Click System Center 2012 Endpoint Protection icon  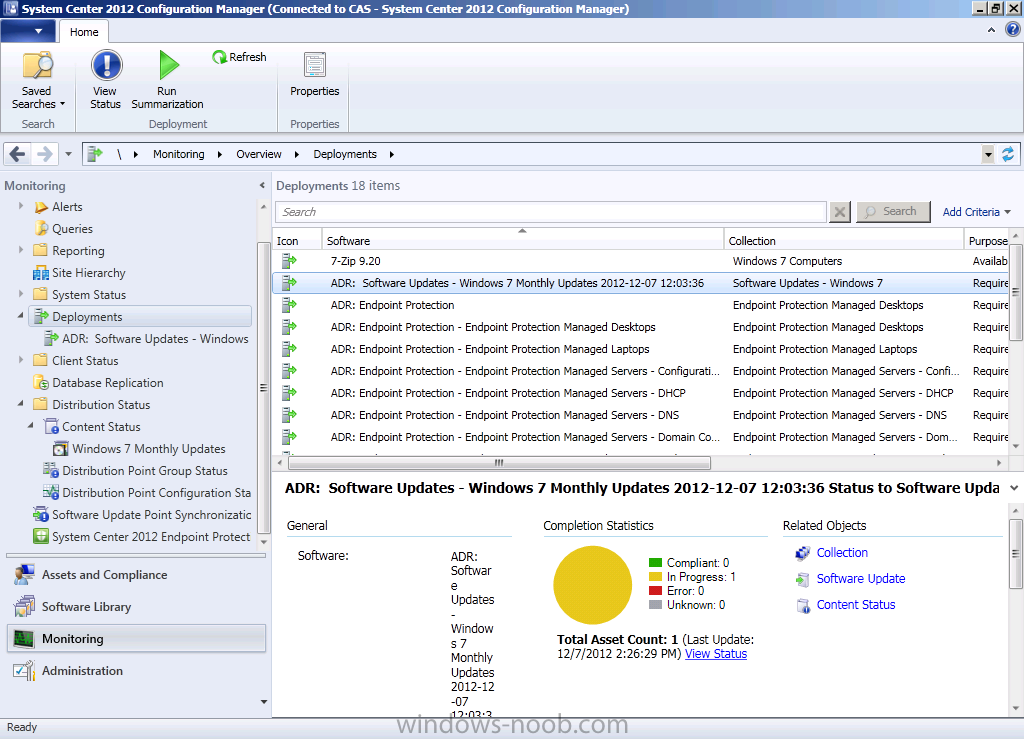tap(41, 536)
